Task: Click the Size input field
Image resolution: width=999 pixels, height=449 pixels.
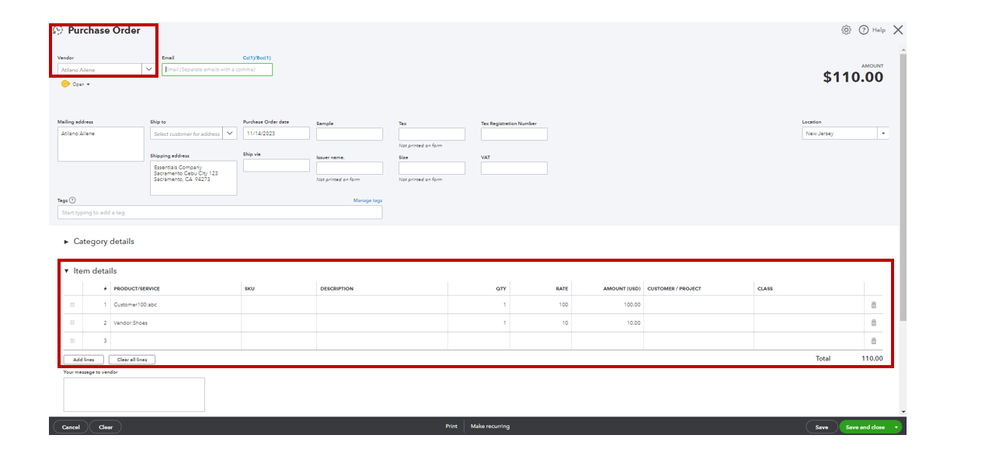Action: point(432,168)
